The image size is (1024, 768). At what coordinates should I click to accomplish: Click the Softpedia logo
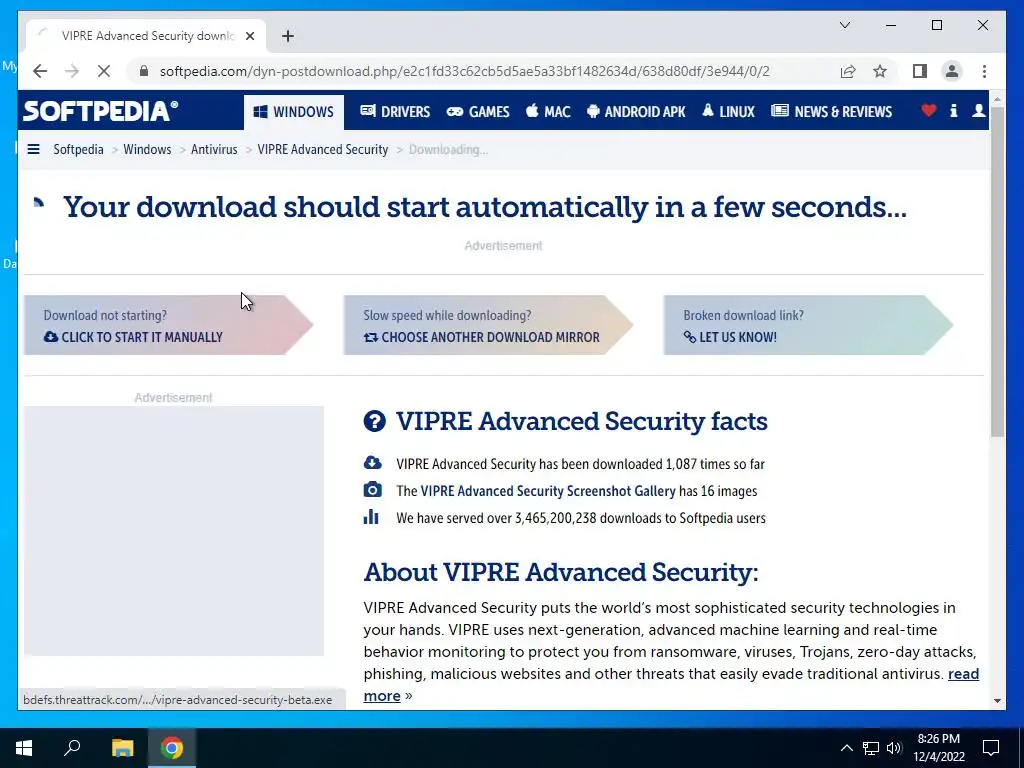[x=101, y=111]
